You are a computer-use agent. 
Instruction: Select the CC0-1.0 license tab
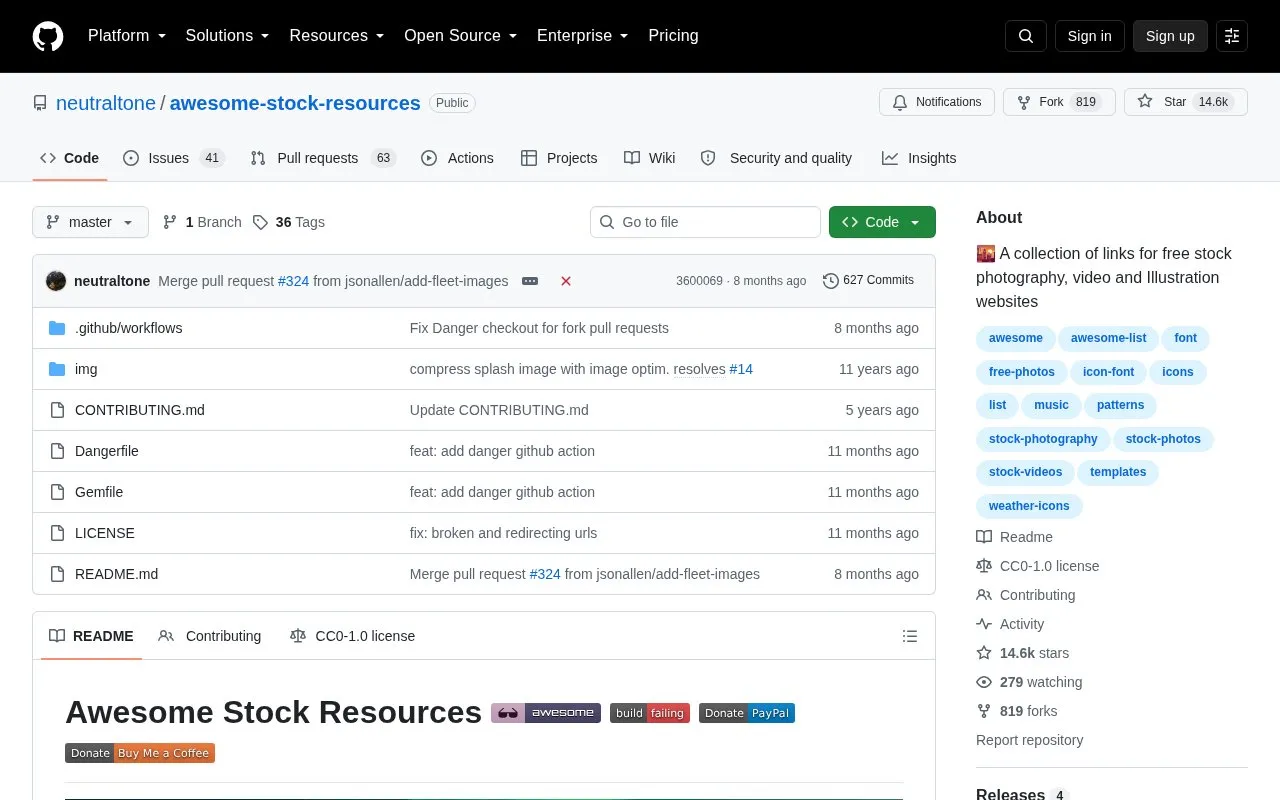[x=352, y=636]
